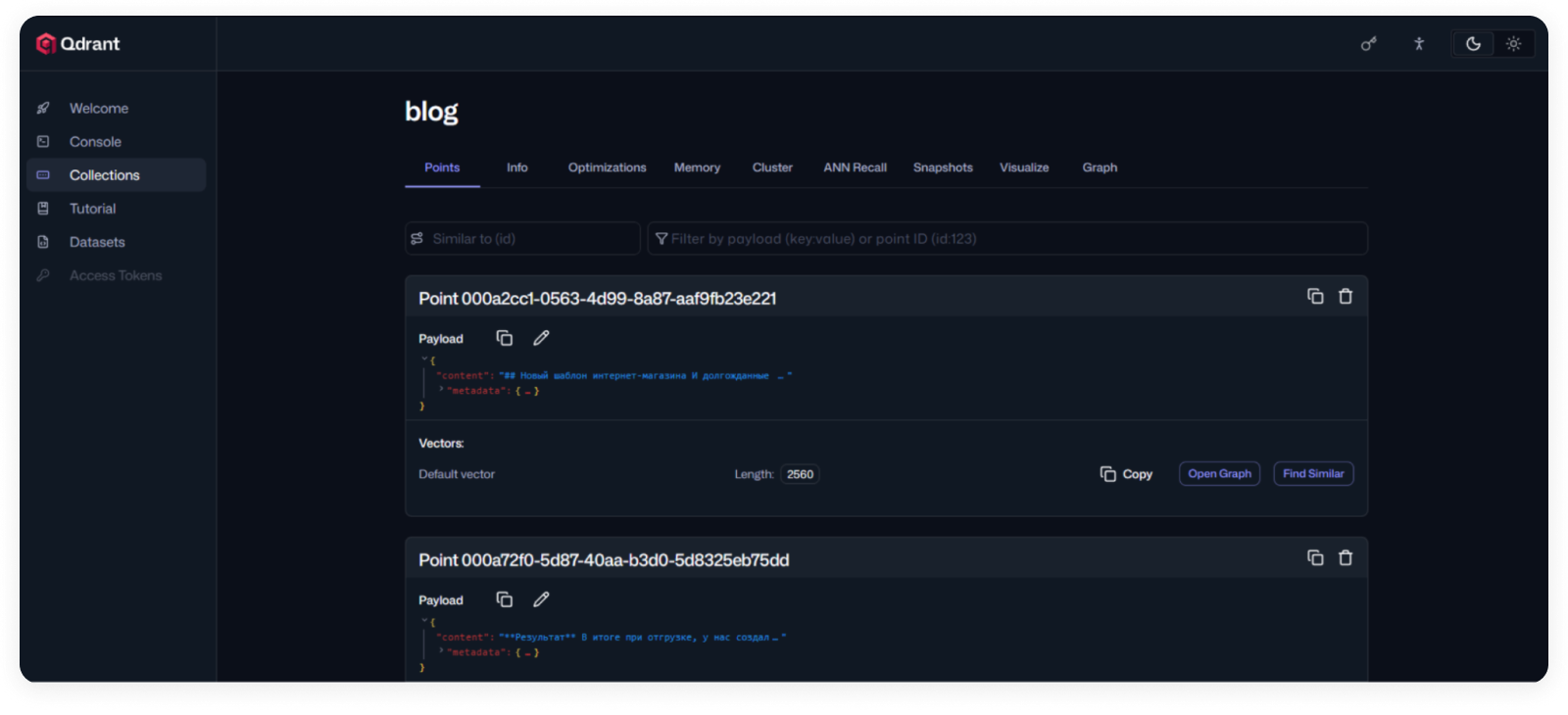Switch to the Info tab
Image resolution: width=1568 pixels, height=715 pixels.
click(516, 167)
